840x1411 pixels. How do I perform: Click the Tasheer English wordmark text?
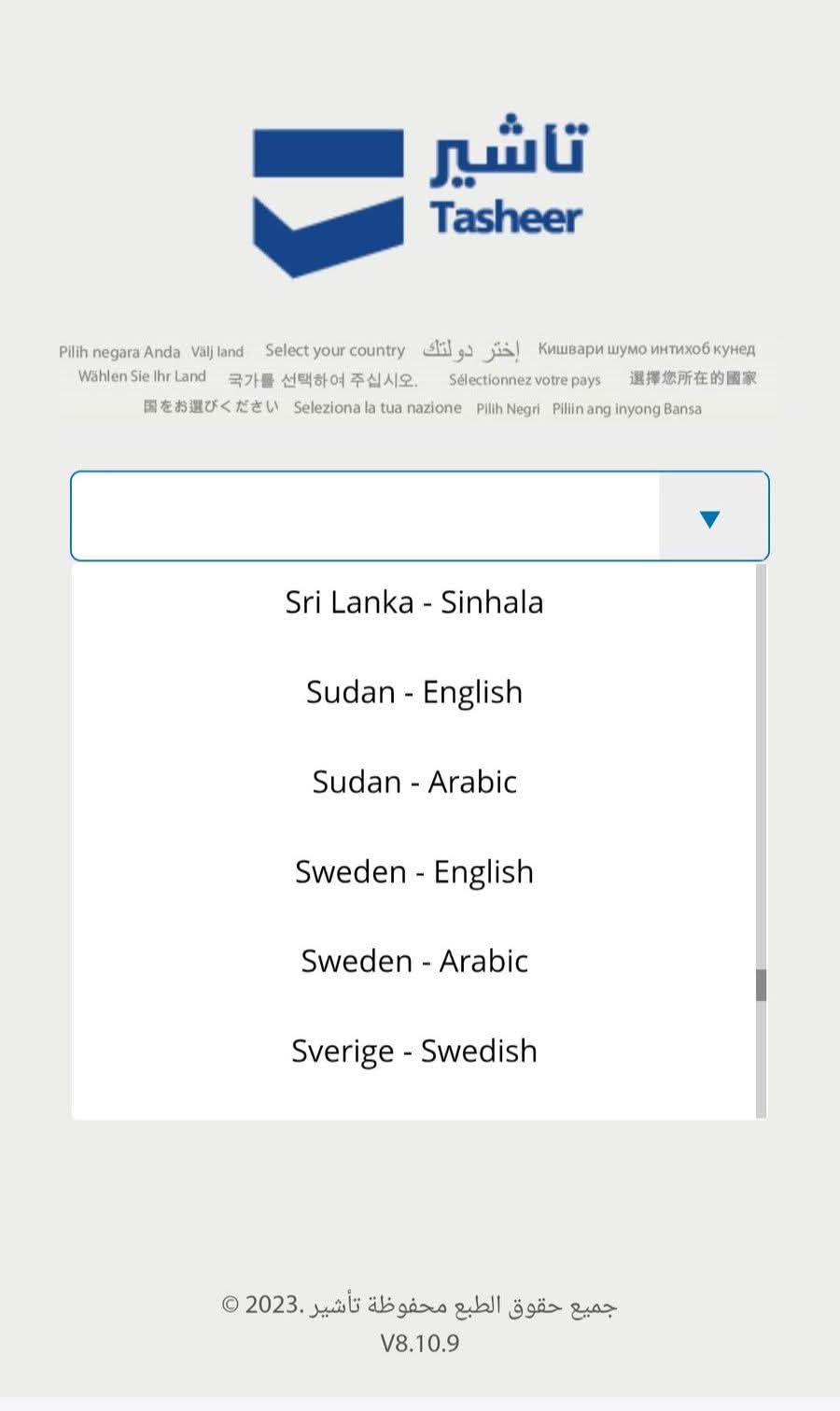[x=506, y=218]
